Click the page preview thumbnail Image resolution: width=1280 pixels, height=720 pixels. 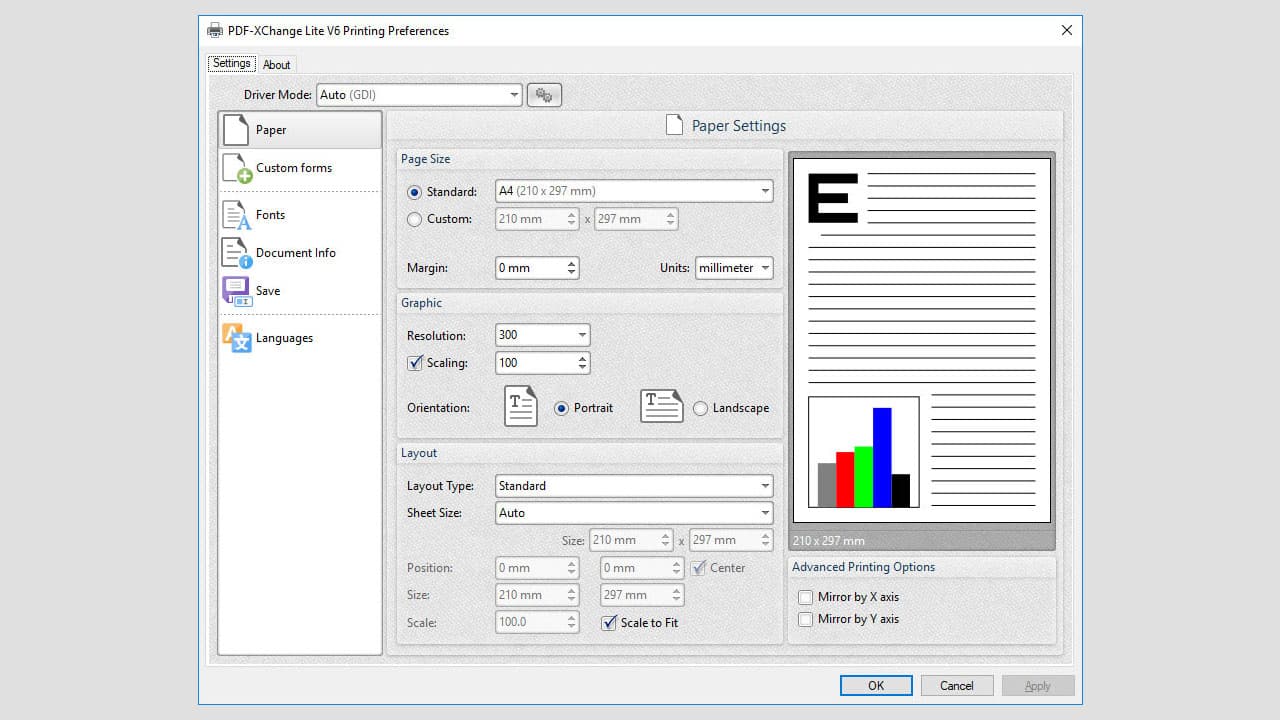(920, 340)
